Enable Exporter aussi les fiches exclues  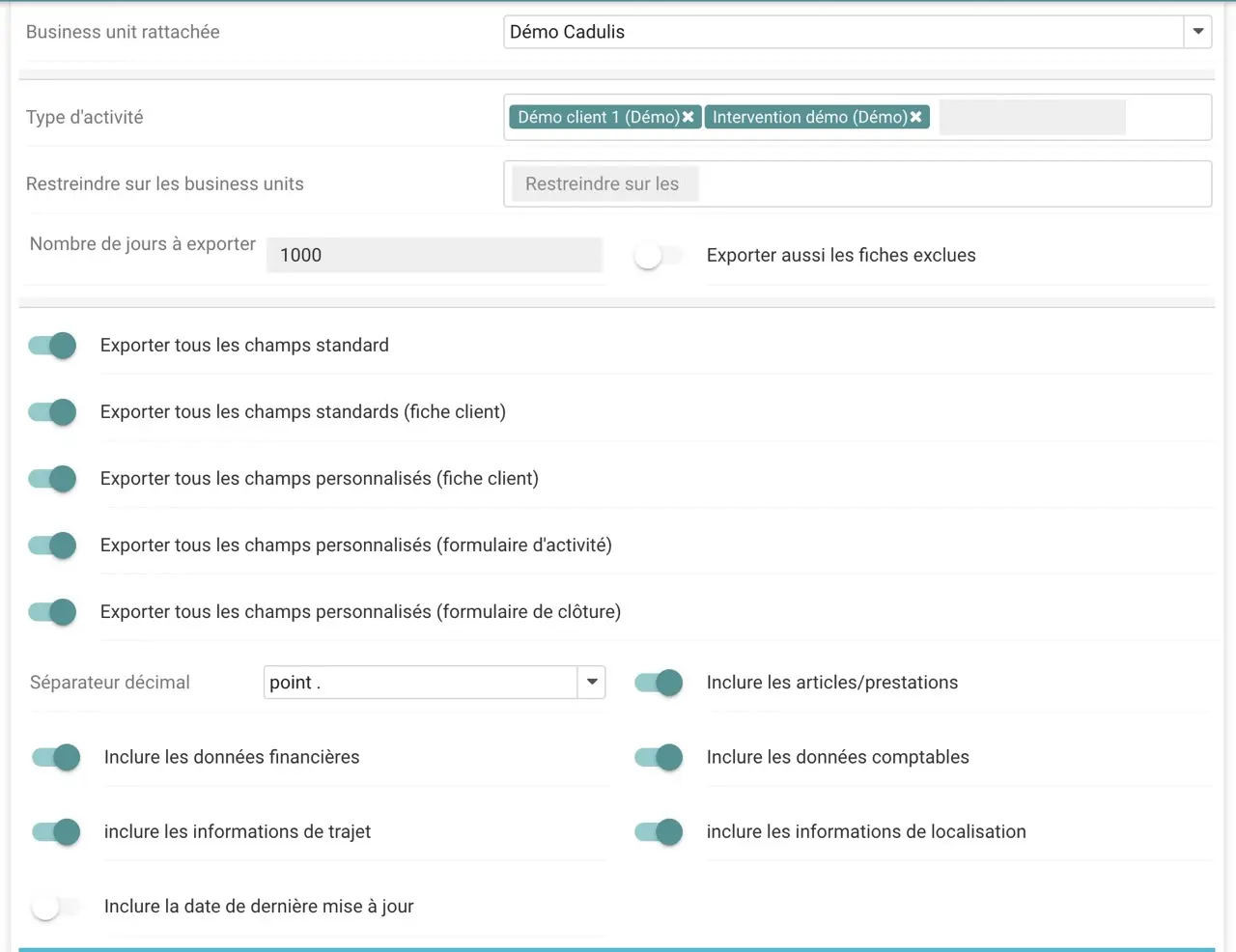coord(658,256)
